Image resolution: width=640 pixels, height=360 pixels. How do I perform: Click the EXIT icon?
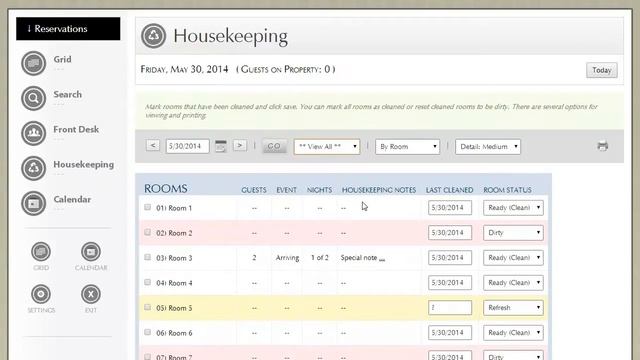tap(91, 294)
